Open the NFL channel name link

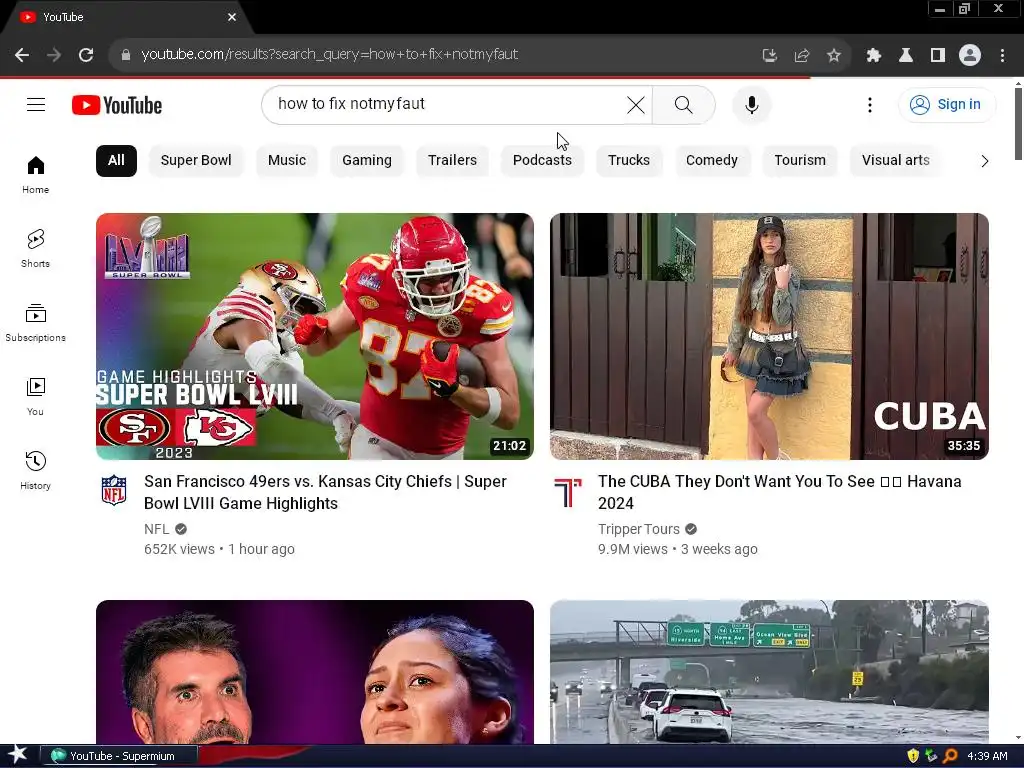157,529
